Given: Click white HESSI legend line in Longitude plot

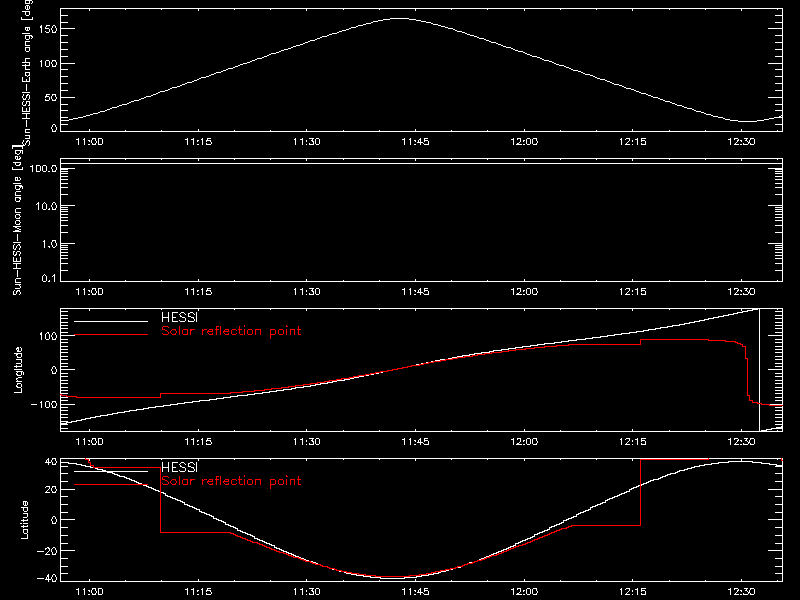Looking at the screenshot, I should click(x=111, y=321).
